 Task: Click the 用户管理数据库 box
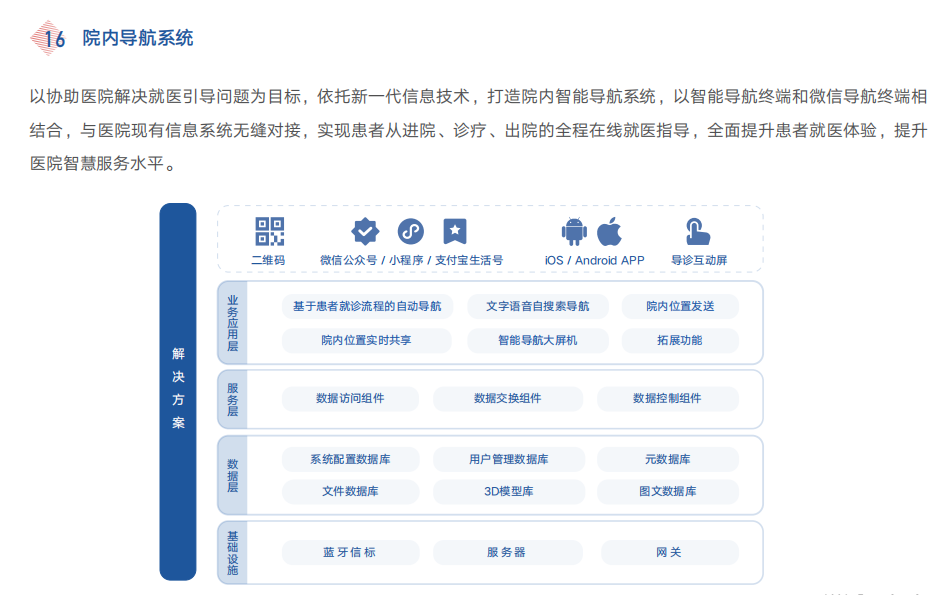[507, 459]
